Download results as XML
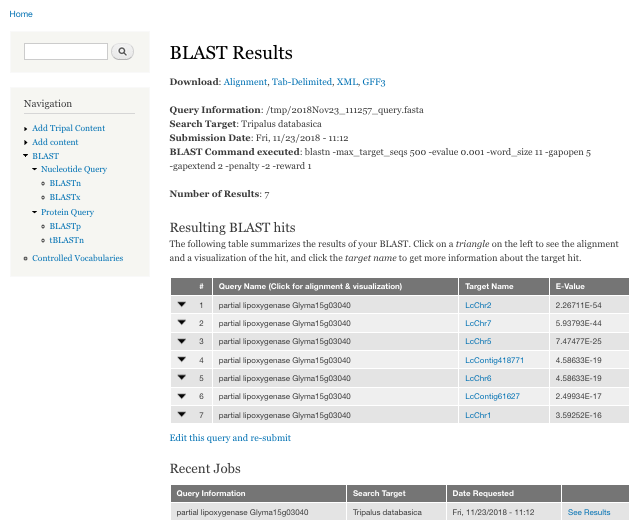 coord(347,82)
